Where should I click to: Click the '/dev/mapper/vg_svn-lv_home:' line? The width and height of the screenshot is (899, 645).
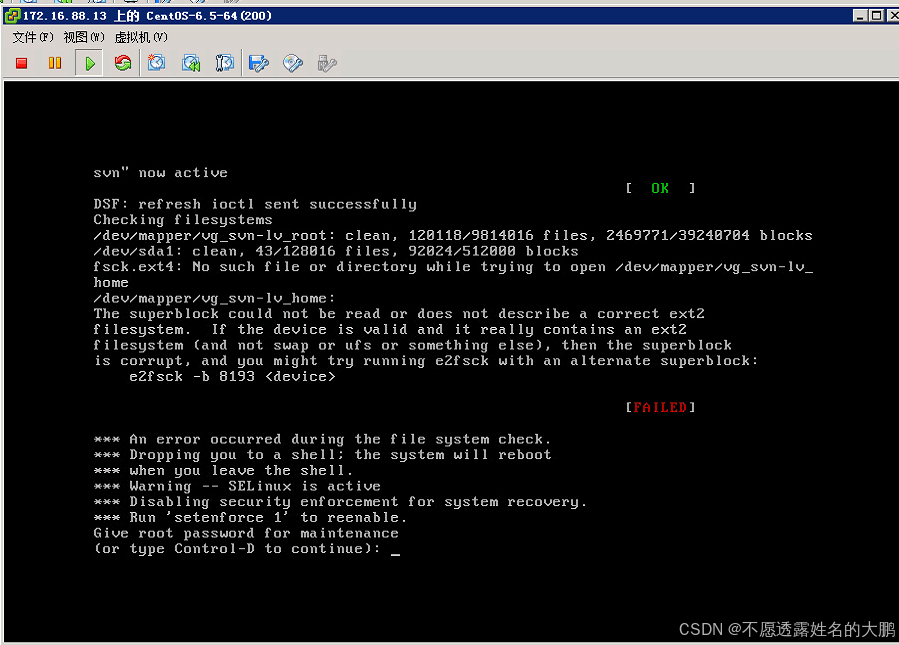tap(214, 298)
